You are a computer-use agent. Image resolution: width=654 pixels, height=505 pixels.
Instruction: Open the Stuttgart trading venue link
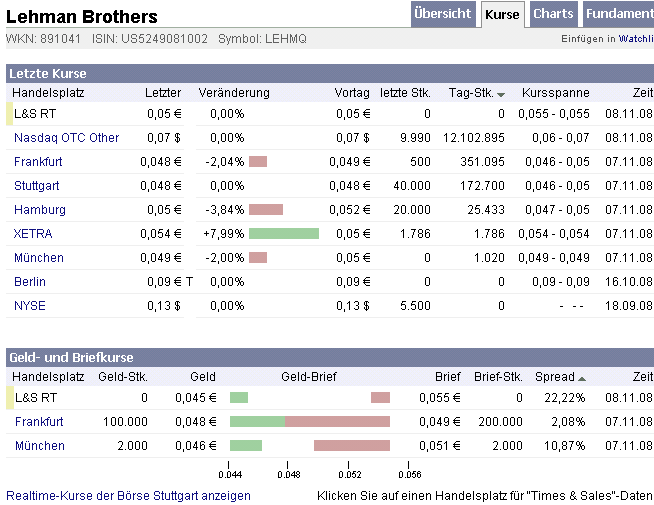coord(37,186)
